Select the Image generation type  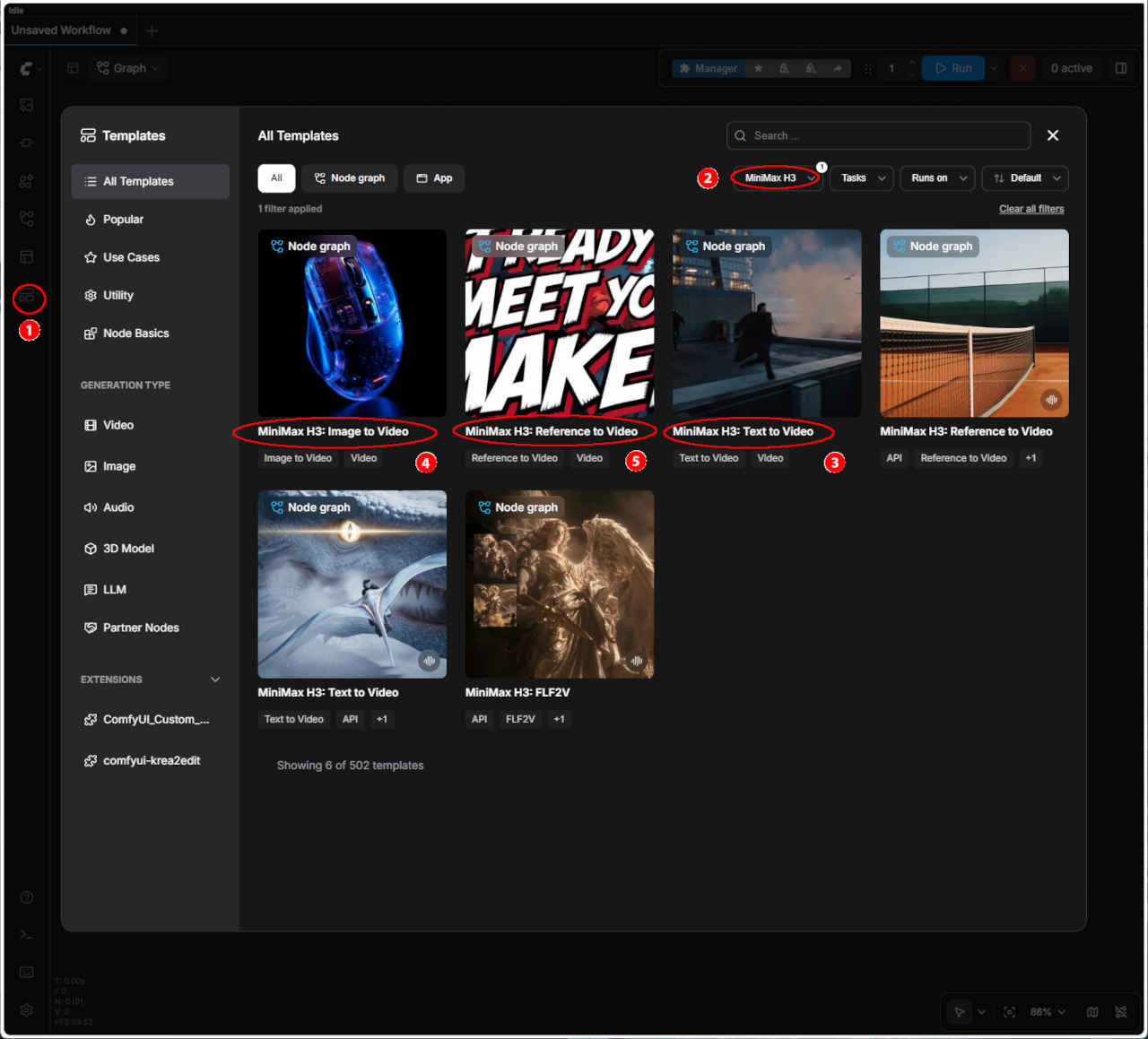[x=150, y=466]
